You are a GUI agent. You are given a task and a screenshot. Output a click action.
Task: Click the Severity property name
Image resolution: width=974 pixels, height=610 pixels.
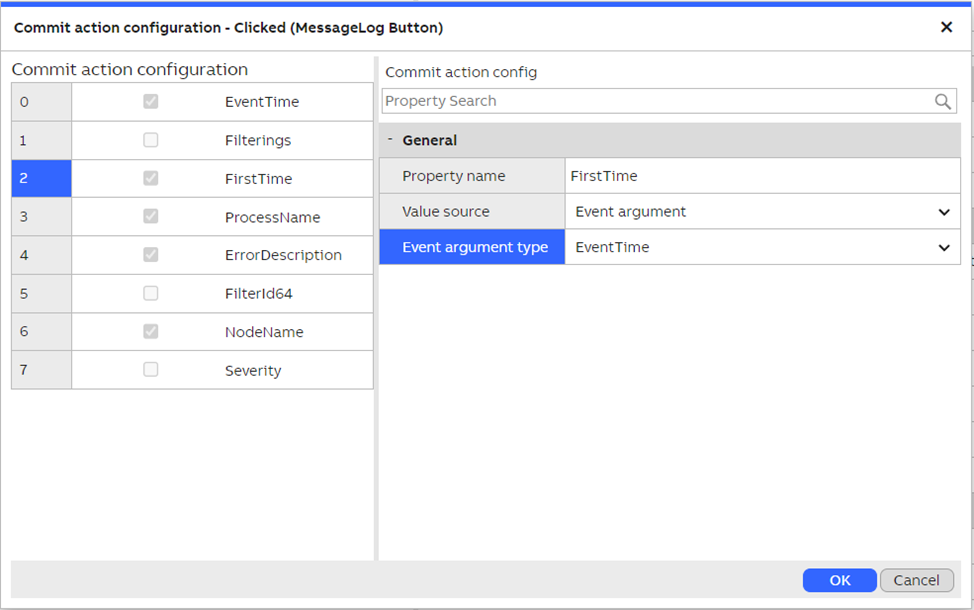pyautogui.click(x=253, y=371)
